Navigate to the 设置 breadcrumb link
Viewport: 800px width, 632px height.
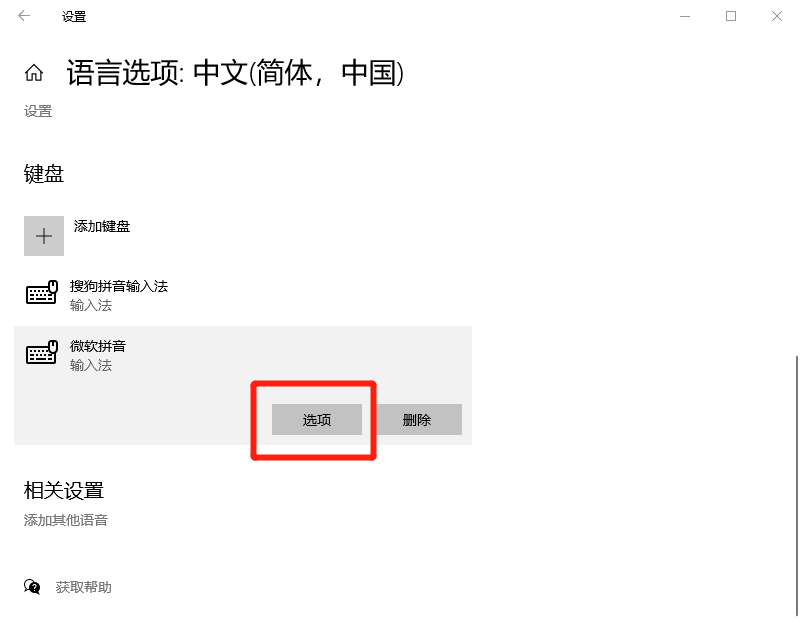click(38, 111)
